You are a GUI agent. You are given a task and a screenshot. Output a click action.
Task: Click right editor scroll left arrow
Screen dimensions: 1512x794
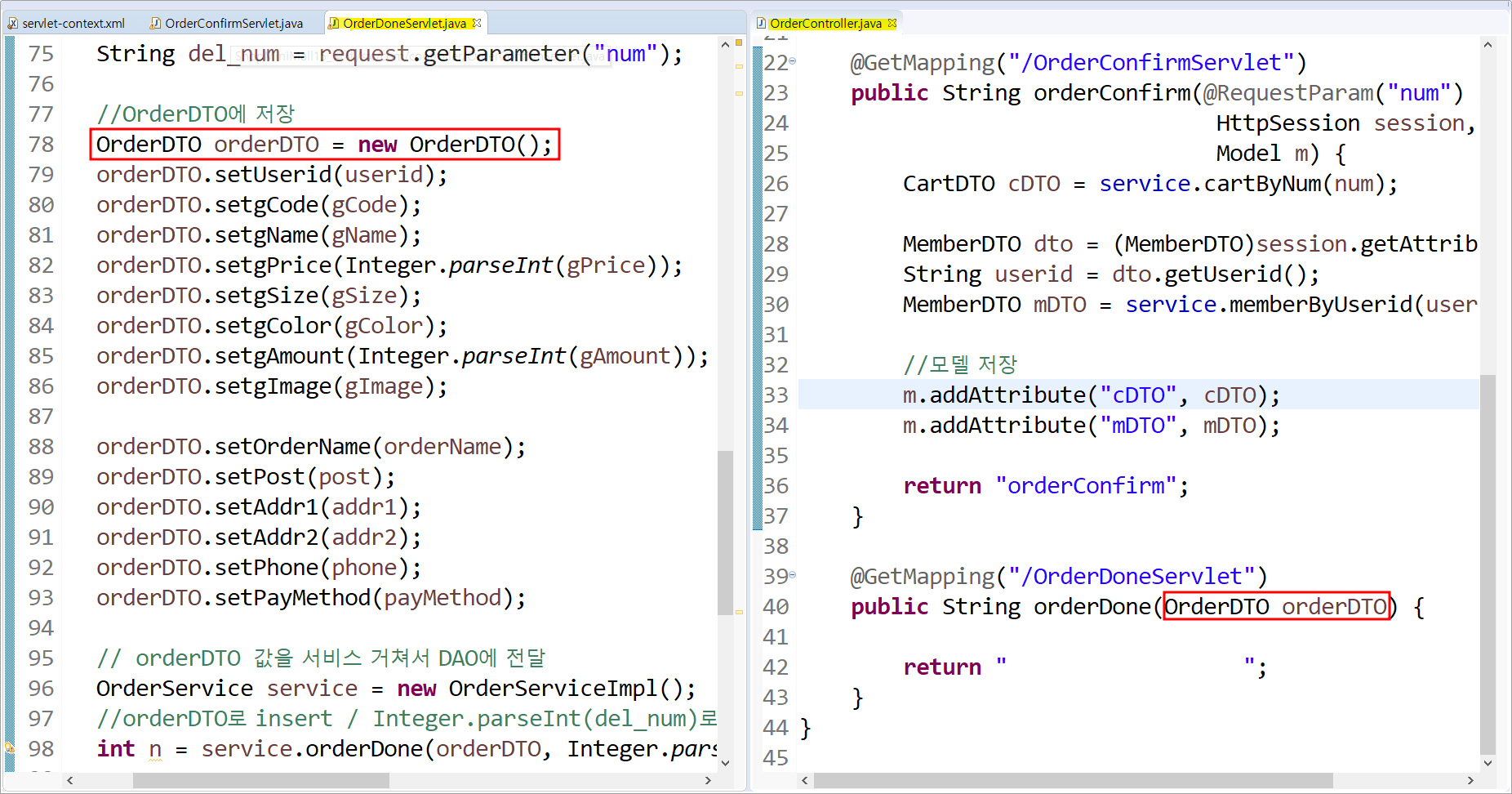coord(805,780)
